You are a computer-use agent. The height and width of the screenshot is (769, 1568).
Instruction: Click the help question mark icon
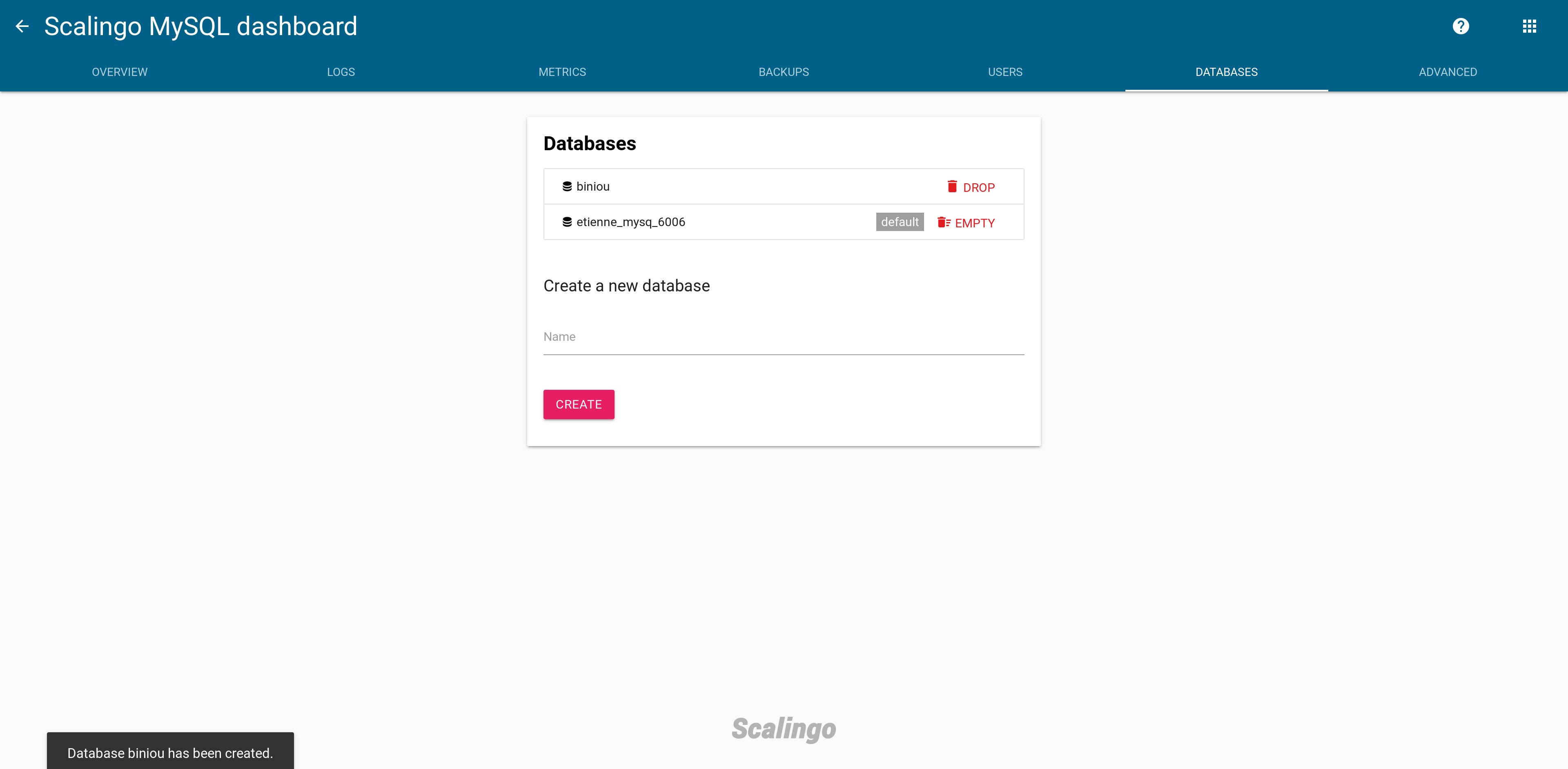[1462, 26]
